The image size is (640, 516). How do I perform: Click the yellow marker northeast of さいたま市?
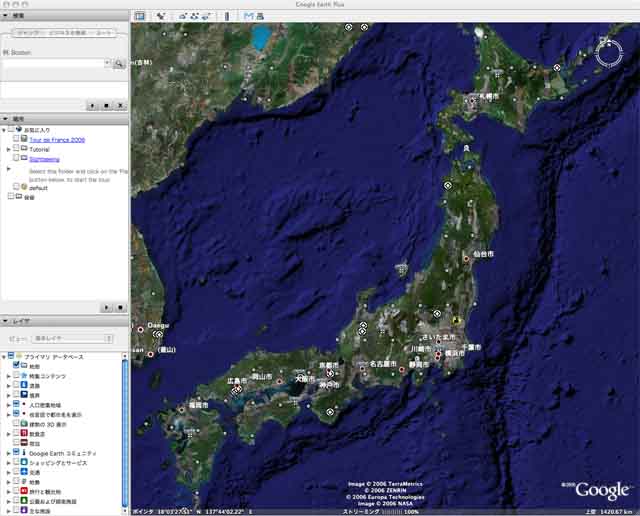point(456,320)
